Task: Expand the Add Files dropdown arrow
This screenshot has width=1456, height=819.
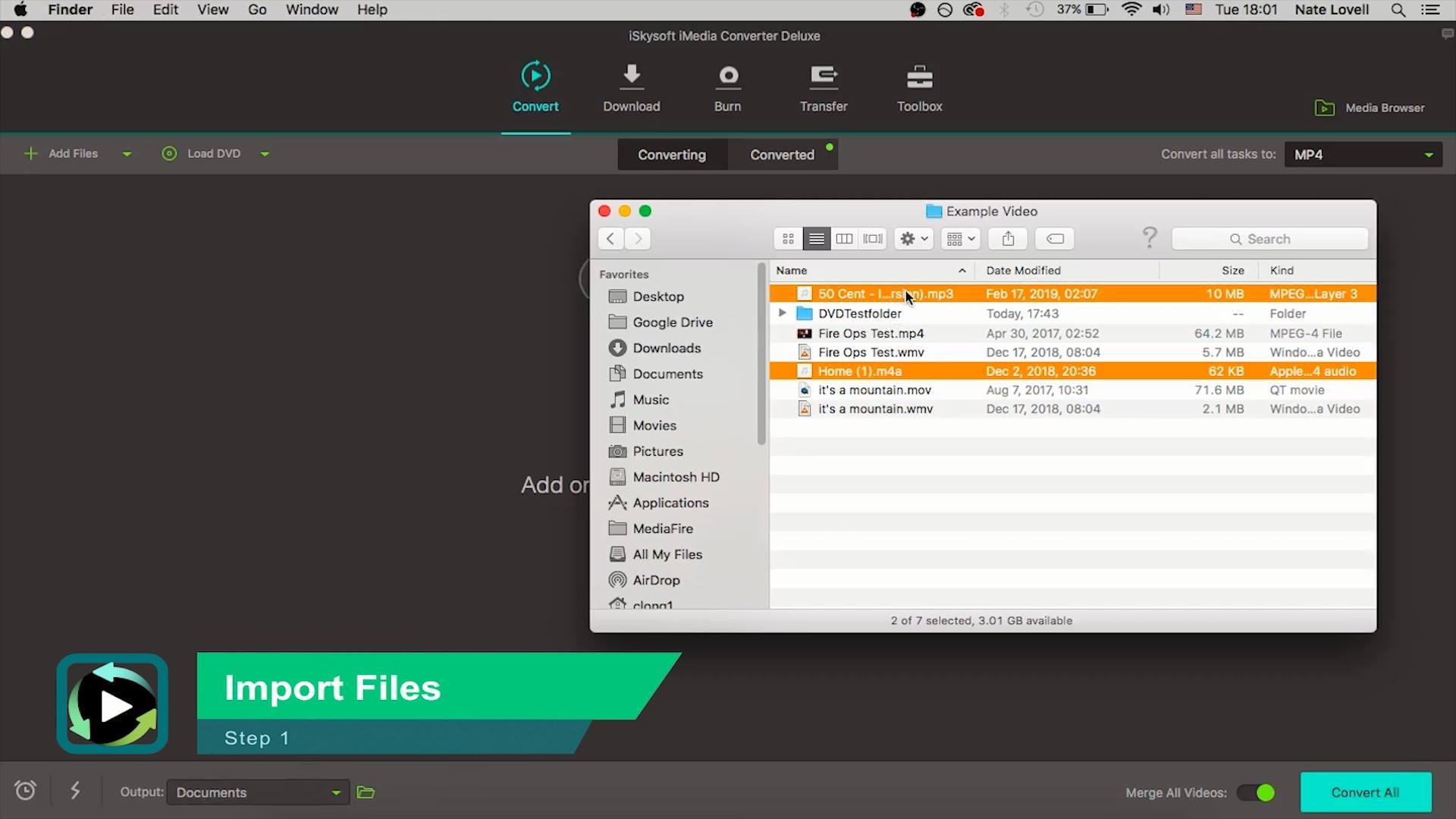Action: point(127,154)
